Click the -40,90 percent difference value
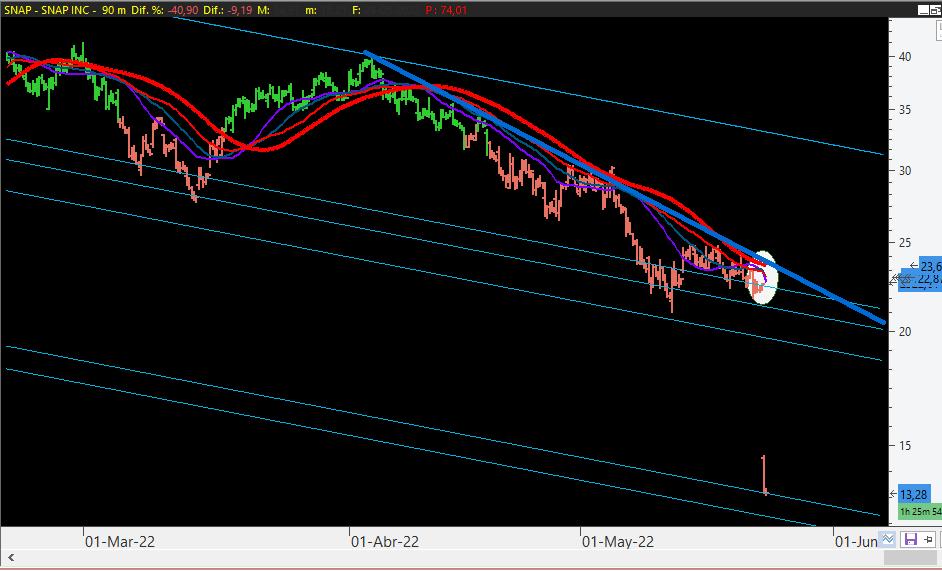The height and width of the screenshot is (571, 942). click(x=183, y=10)
